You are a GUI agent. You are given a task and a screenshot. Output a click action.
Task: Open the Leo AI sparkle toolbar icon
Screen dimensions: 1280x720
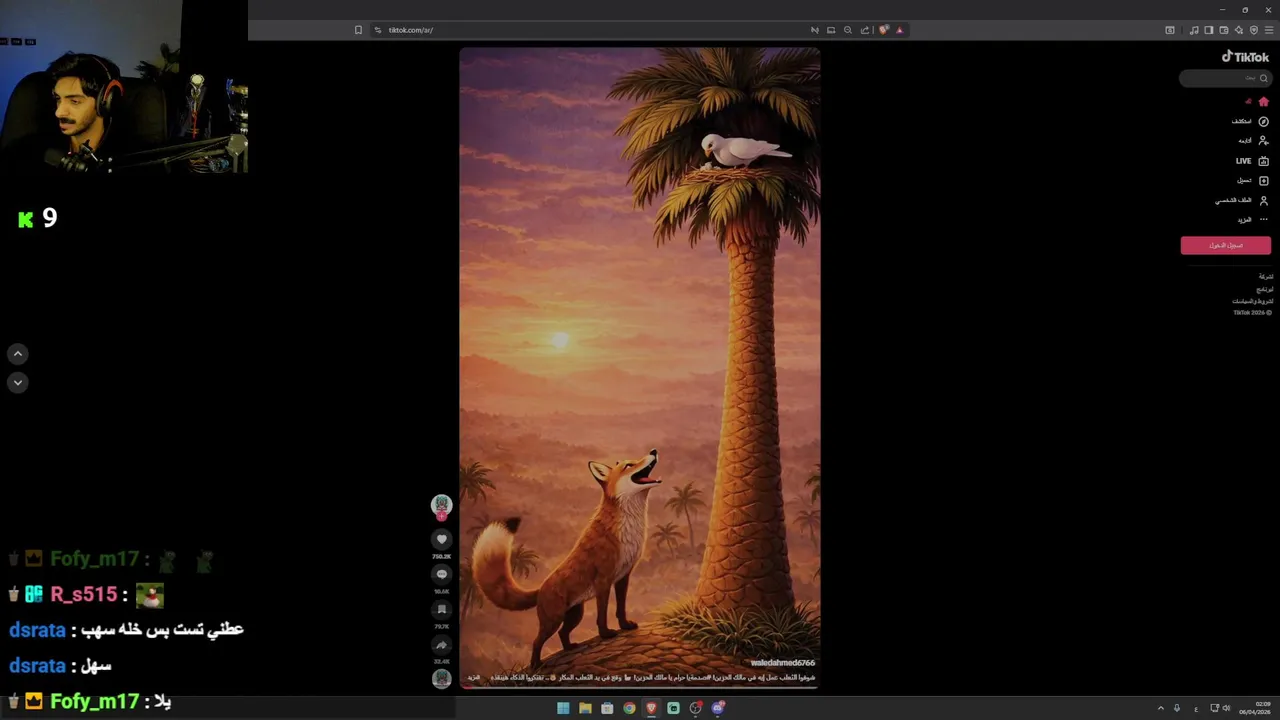click(1239, 30)
